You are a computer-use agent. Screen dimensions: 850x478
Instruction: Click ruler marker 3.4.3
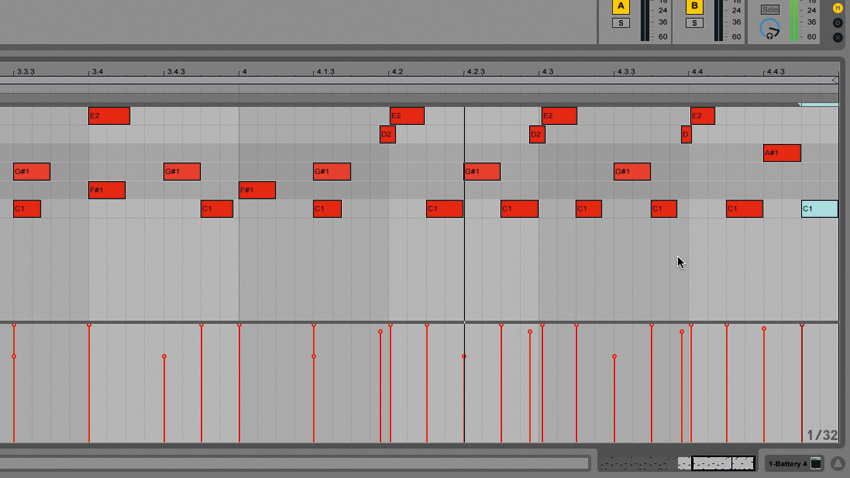176,72
